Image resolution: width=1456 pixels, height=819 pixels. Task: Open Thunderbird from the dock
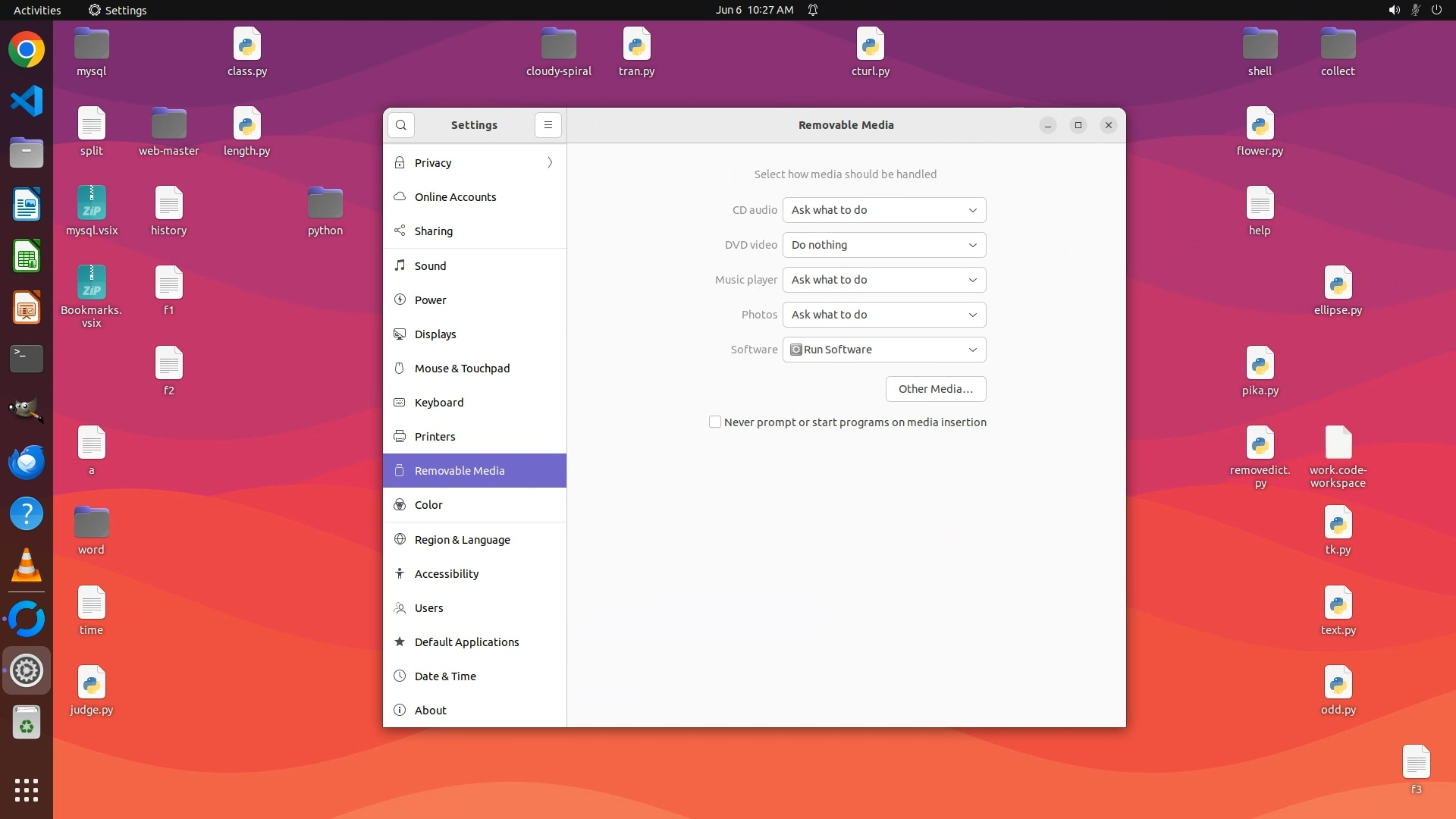point(27,462)
